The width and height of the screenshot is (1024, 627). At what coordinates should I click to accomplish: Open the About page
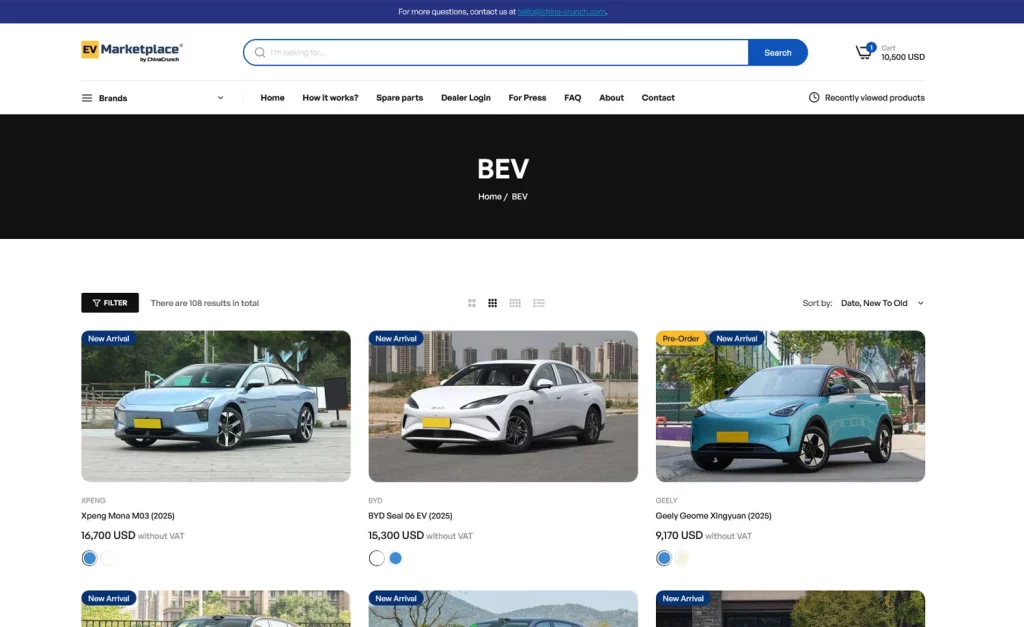click(611, 97)
